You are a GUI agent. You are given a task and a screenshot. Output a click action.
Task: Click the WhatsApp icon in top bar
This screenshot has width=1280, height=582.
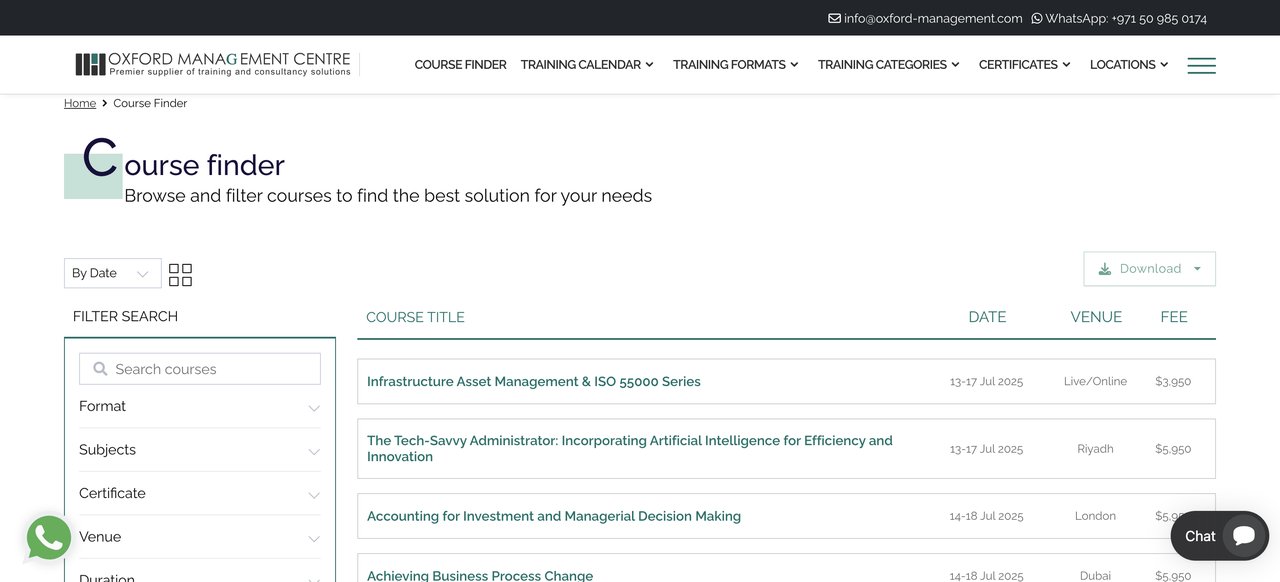1037,18
